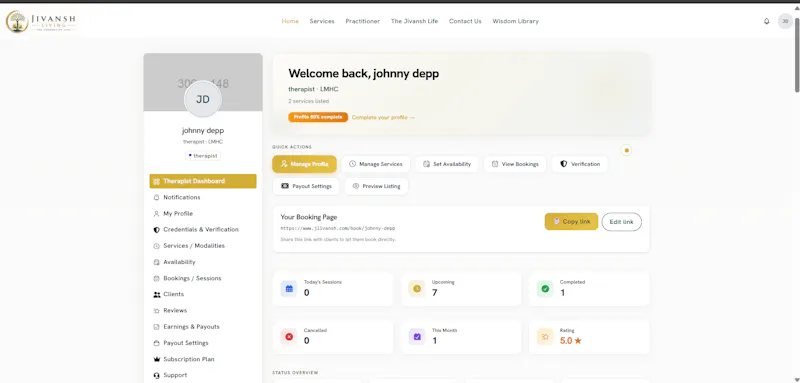Click the Edit link button
800x383 pixels.
click(x=621, y=222)
